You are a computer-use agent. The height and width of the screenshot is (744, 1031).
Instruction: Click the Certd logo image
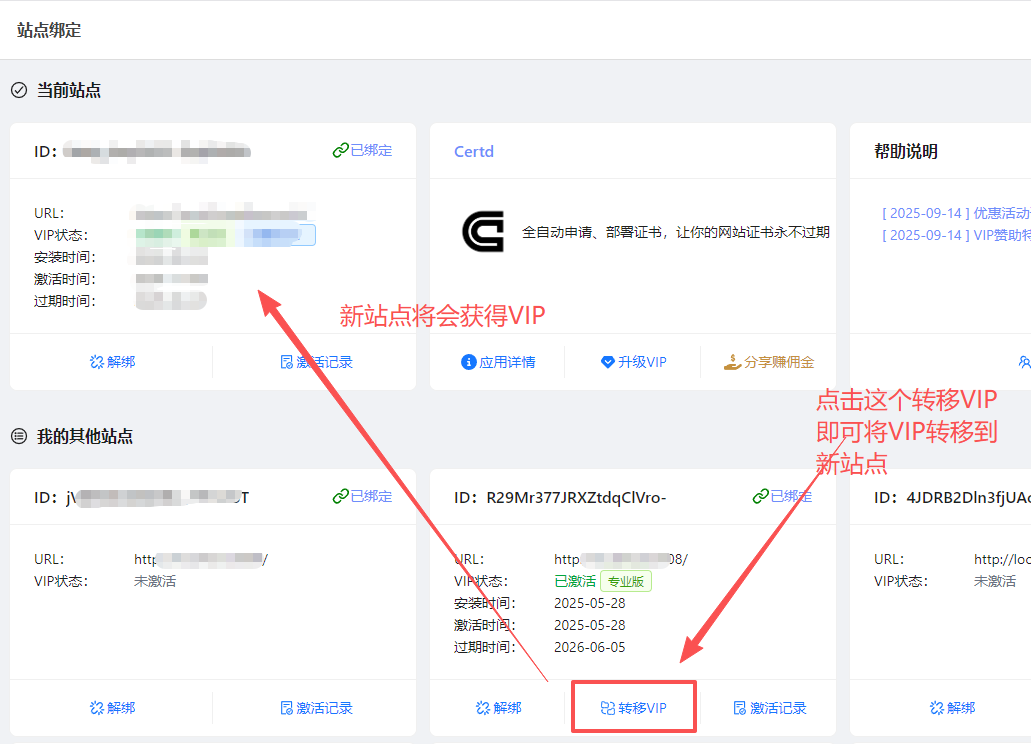pos(483,231)
